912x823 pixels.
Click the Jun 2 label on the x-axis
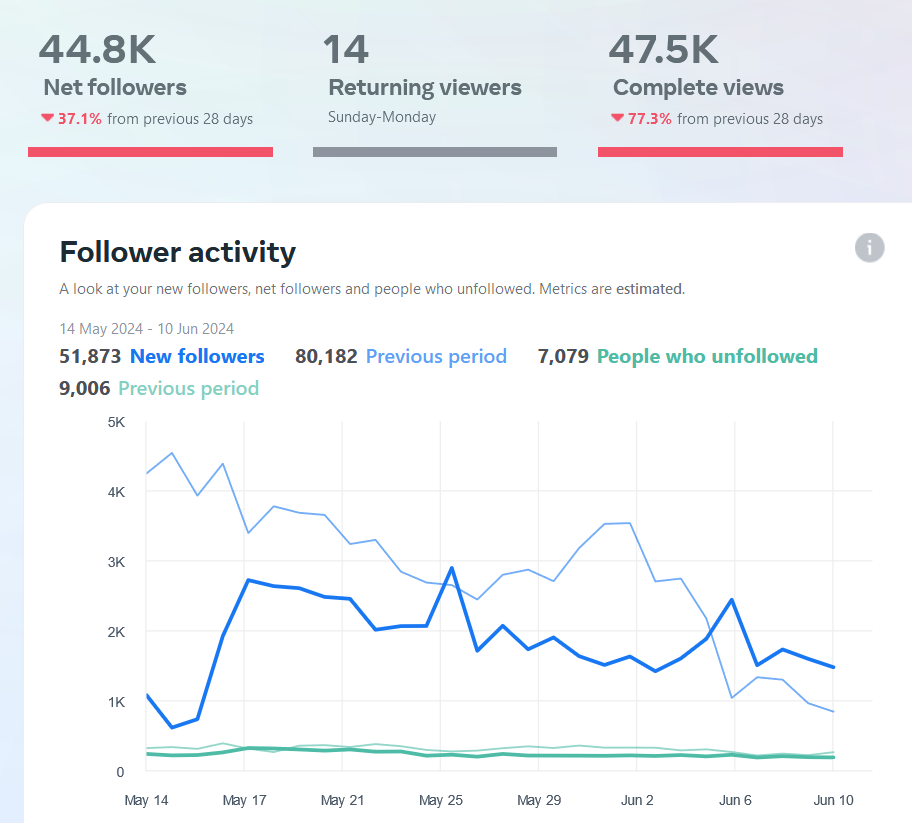point(637,800)
